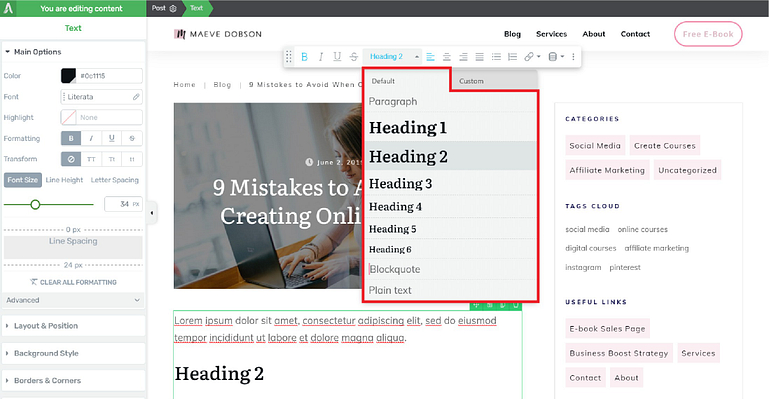Choose Blockquote from style list
Screen dimensions: 769x399
click(450, 269)
